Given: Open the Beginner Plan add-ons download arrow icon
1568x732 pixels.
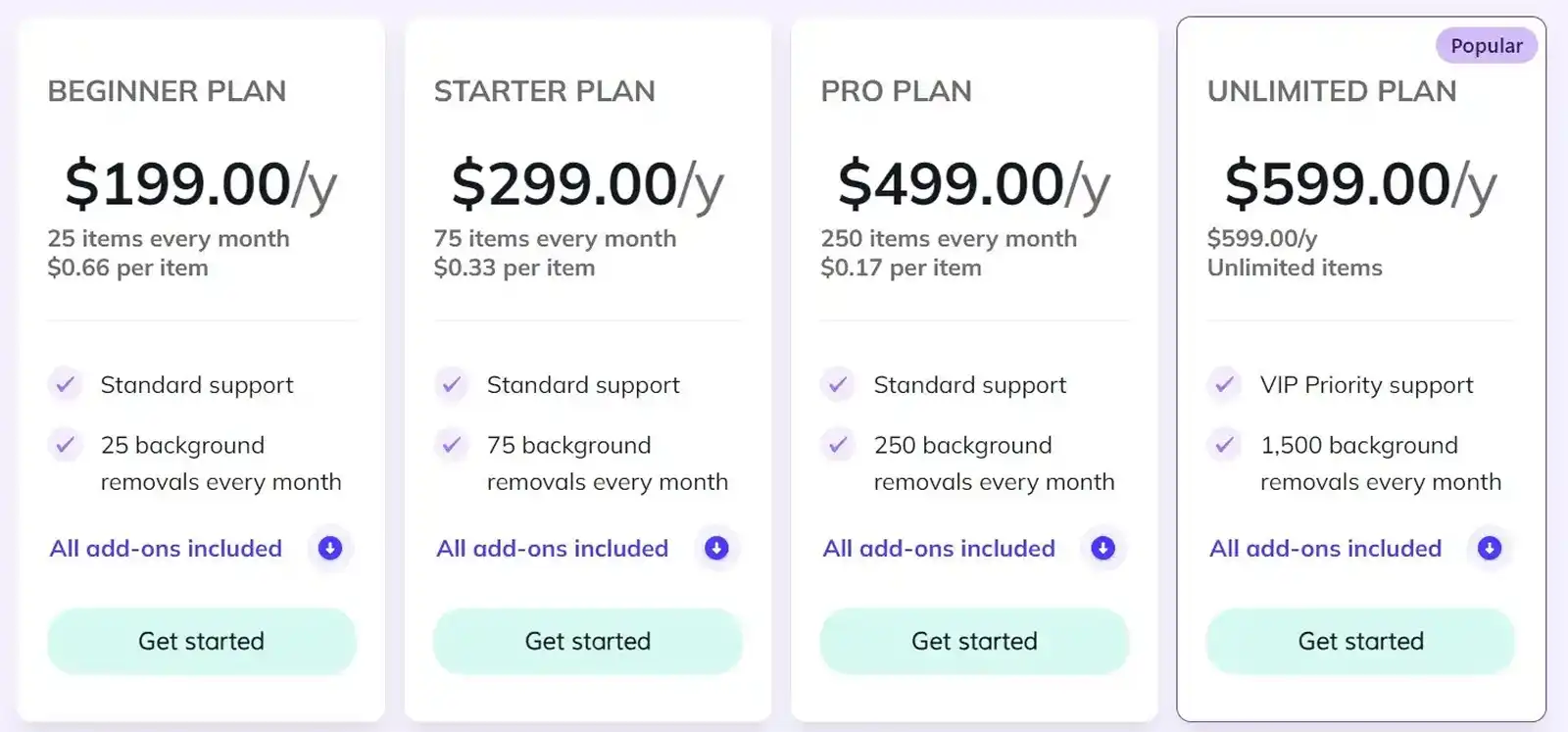Looking at the screenshot, I should click(x=329, y=549).
